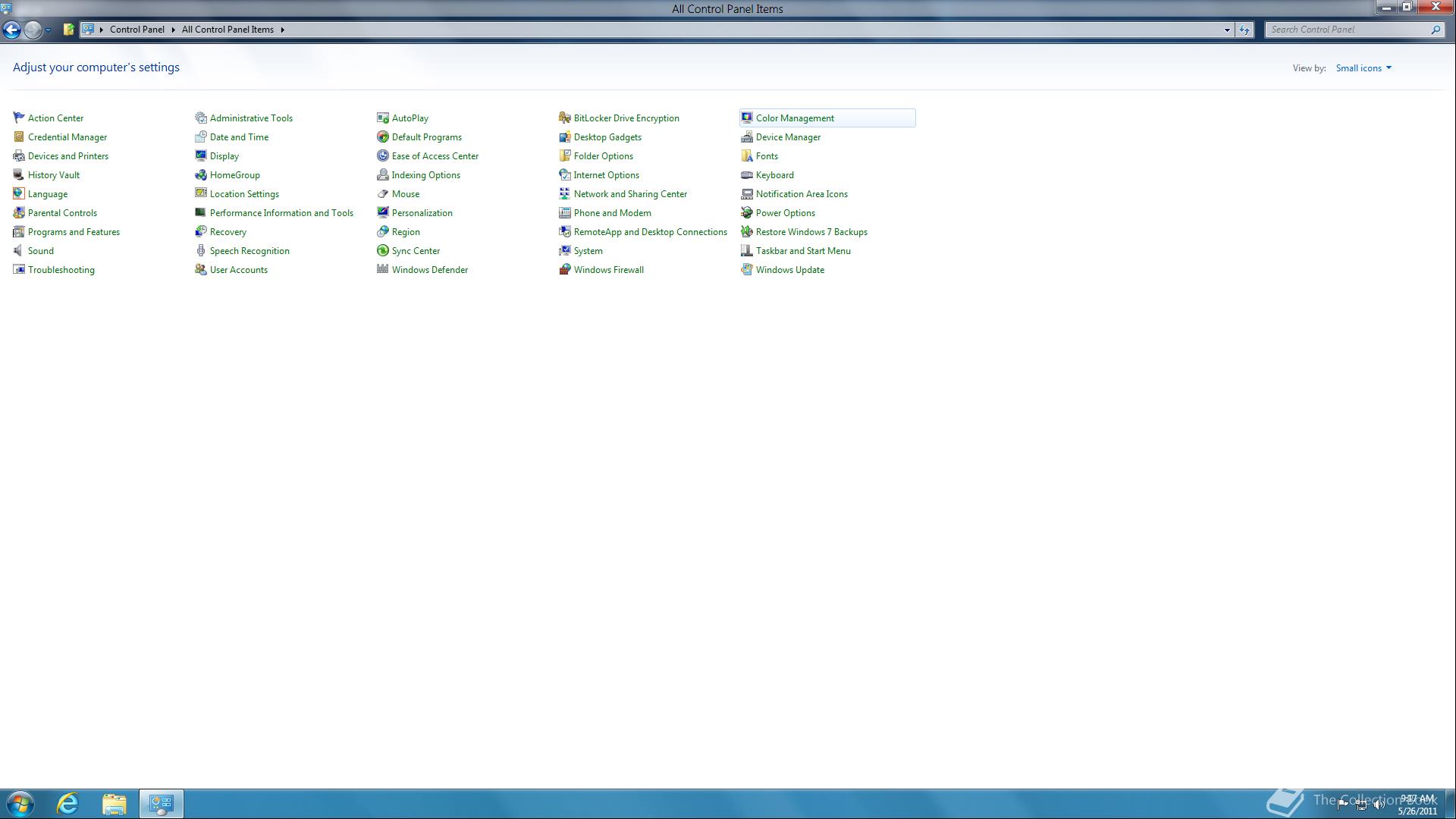The width and height of the screenshot is (1456, 819).
Task: Open the Parental Controls link
Action: pos(62,213)
